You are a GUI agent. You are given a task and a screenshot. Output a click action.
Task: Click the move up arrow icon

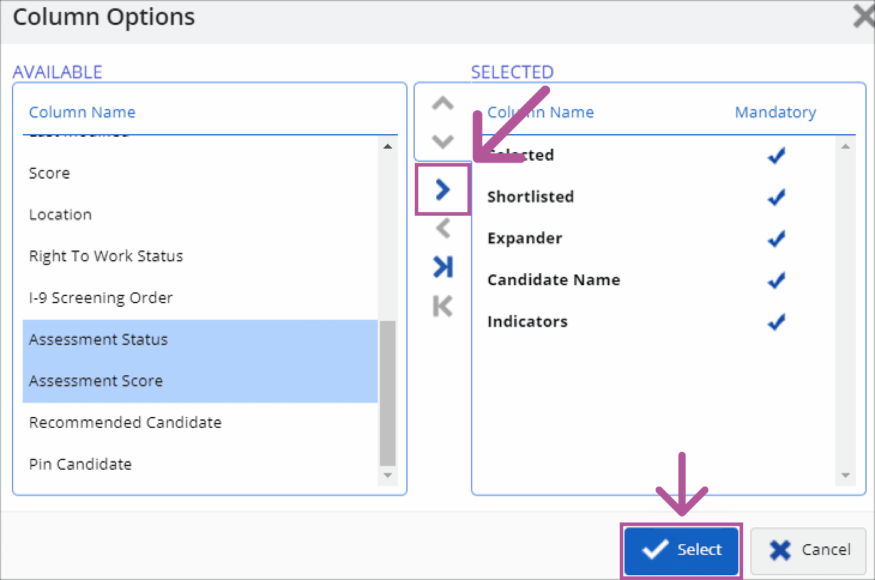click(442, 104)
